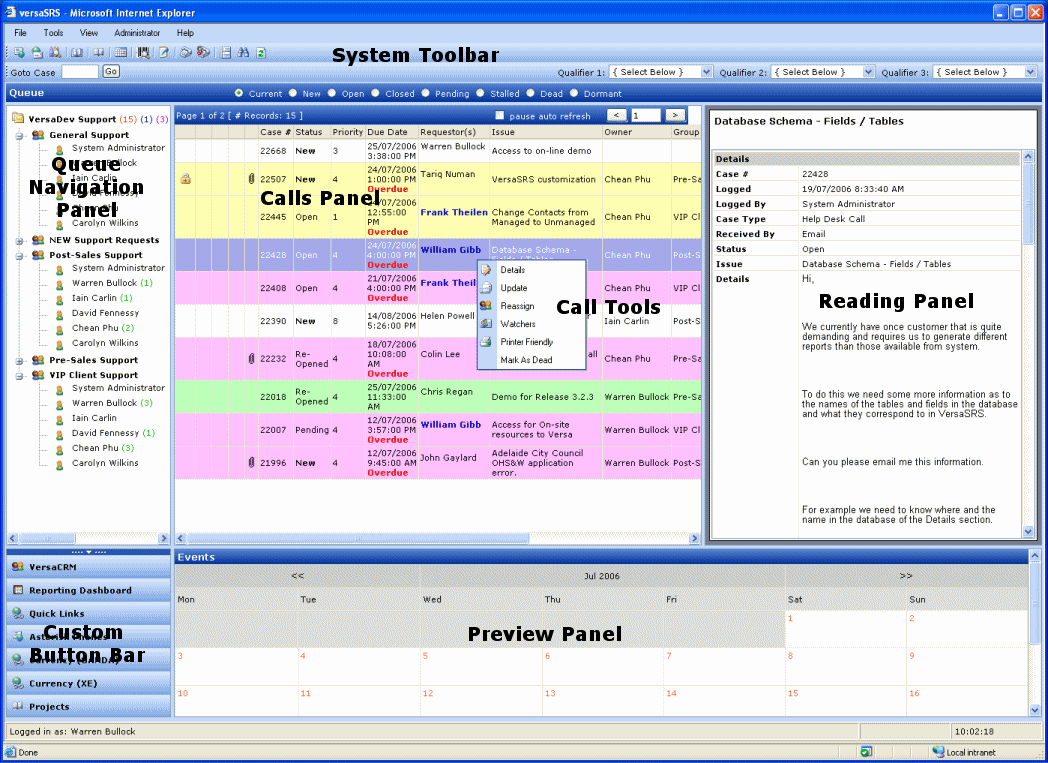Click the VersaCRM button icon
This screenshot has height=763, width=1048.
(18, 567)
